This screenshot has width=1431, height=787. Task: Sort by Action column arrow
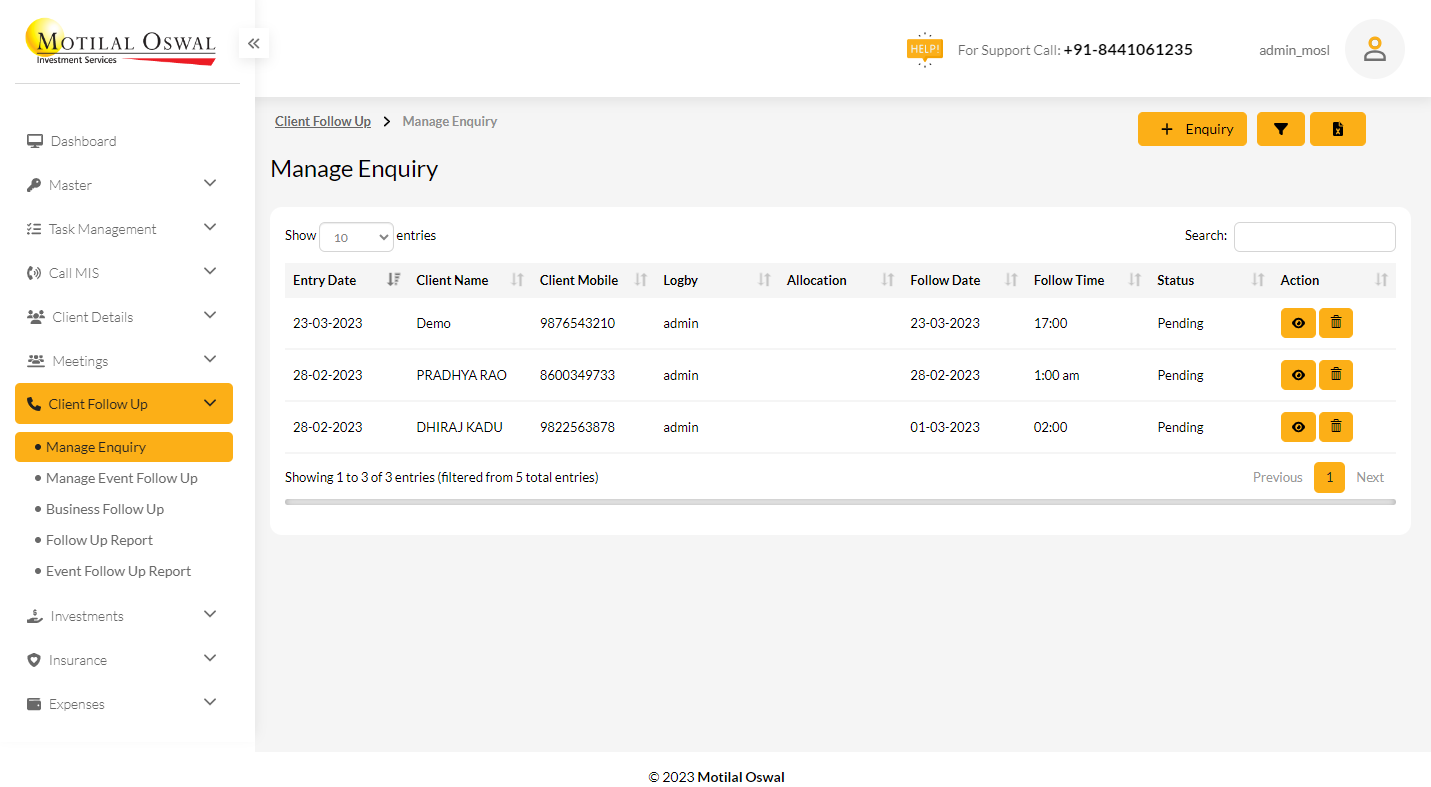(1381, 280)
